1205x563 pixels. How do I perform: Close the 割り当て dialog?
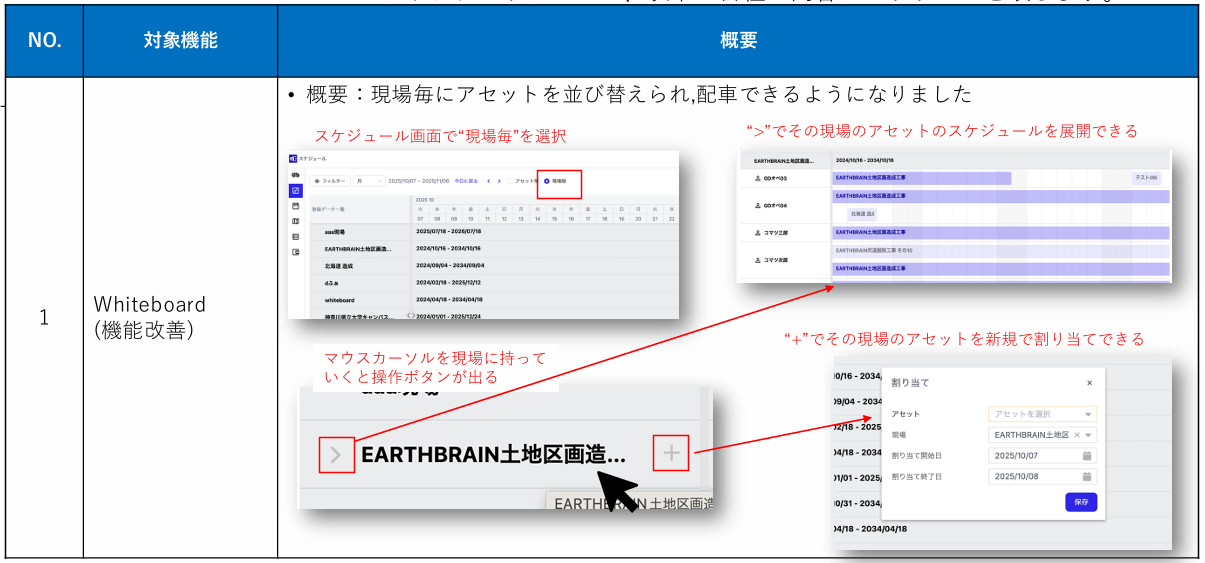point(1089,382)
